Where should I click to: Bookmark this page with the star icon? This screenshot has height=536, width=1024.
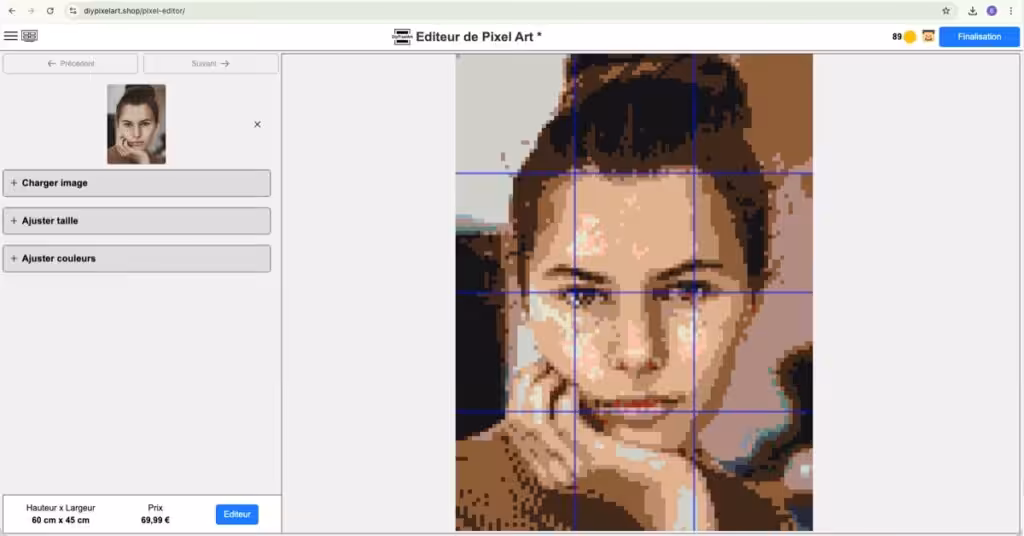[x=946, y=11]
